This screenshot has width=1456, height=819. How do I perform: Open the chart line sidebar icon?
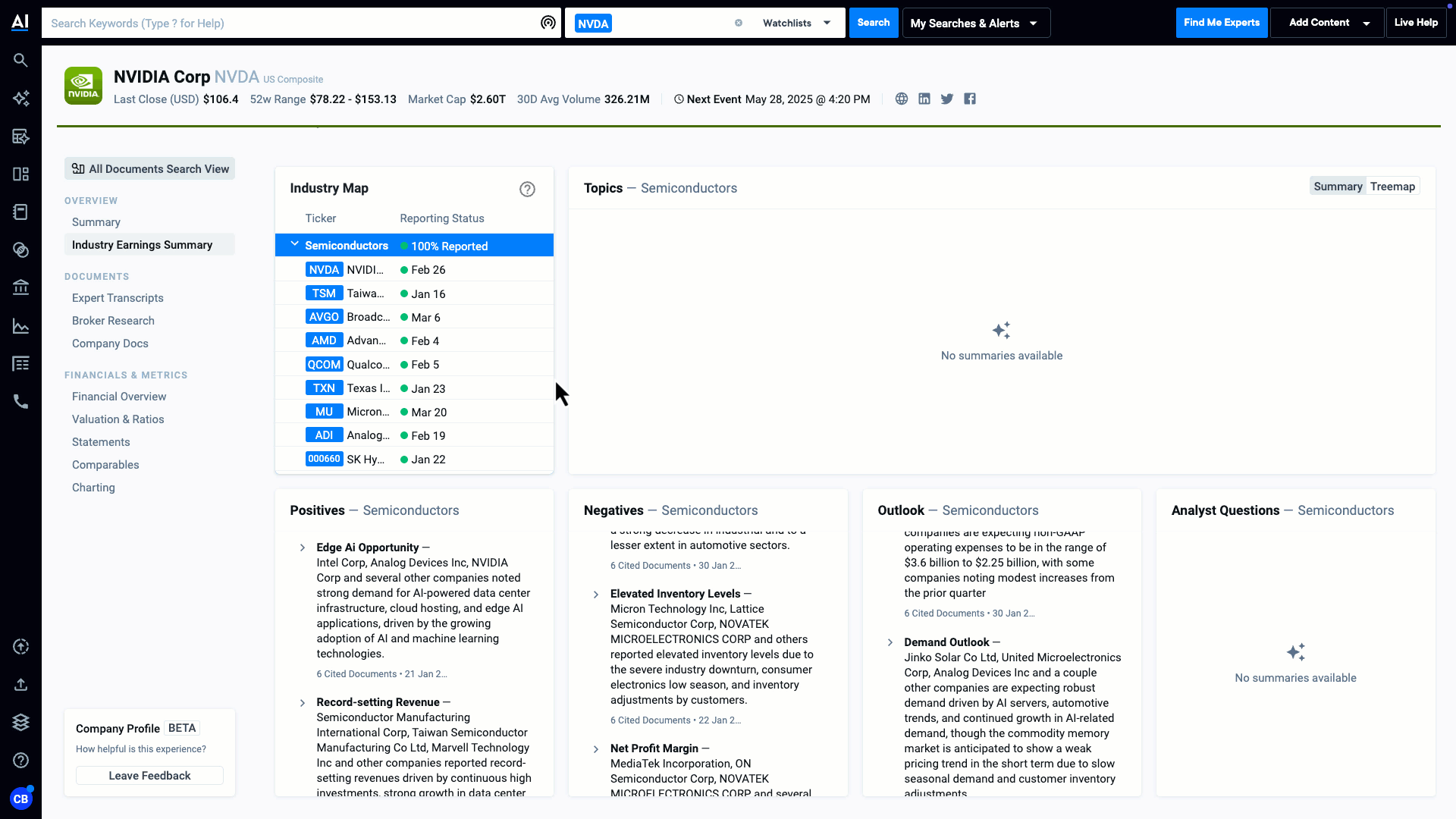pyautogui.click(x=20, y=326)
